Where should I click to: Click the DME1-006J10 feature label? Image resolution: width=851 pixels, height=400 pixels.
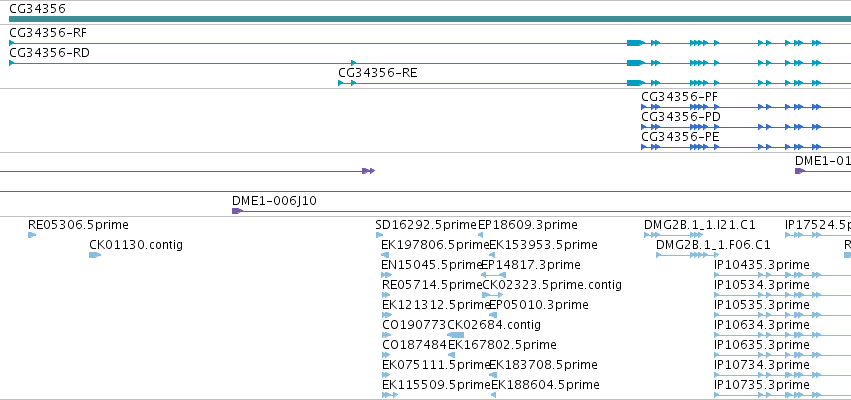[274, 201]
